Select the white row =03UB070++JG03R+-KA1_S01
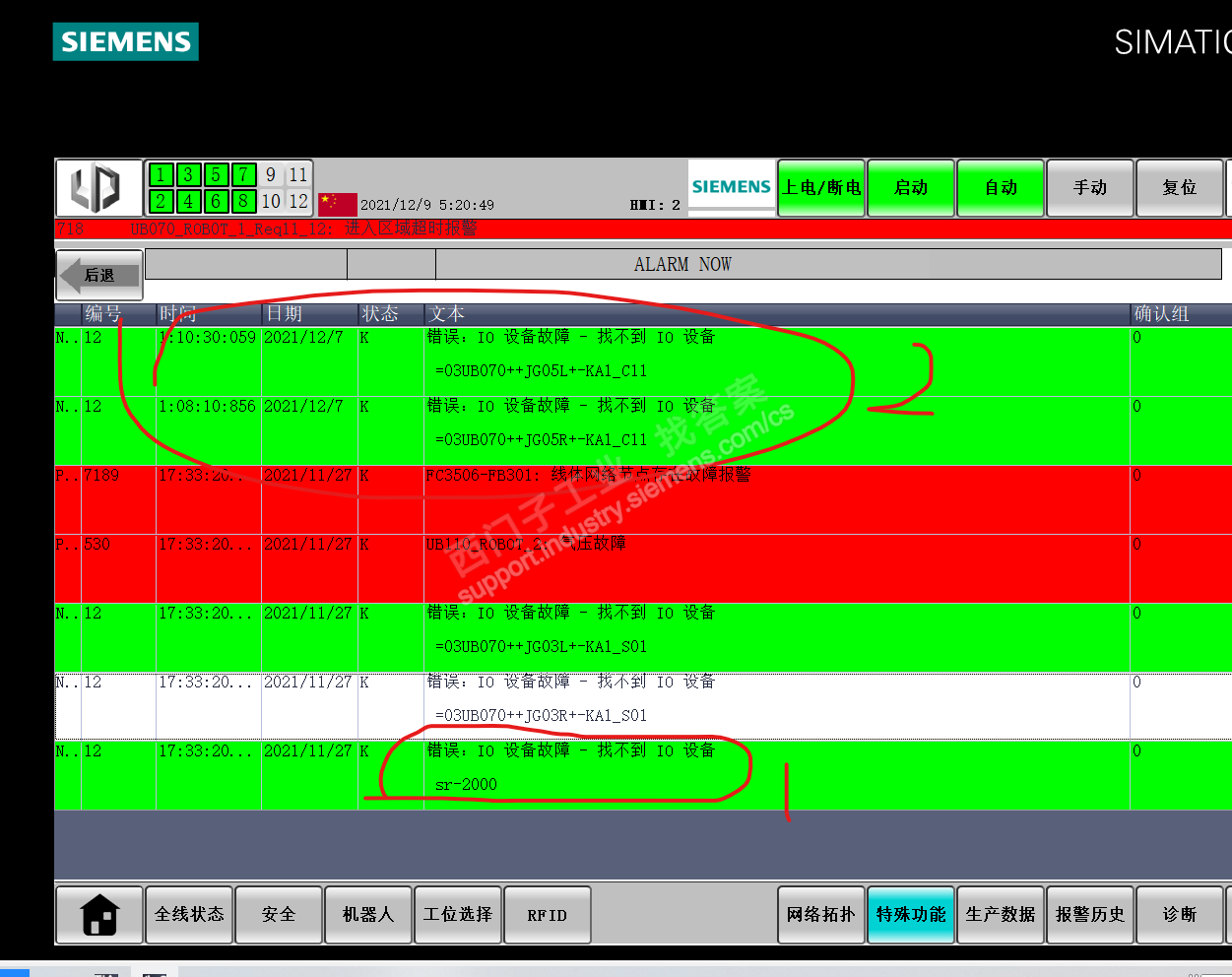The height and width of the screenshot is (977, 1232). (643, 706)
